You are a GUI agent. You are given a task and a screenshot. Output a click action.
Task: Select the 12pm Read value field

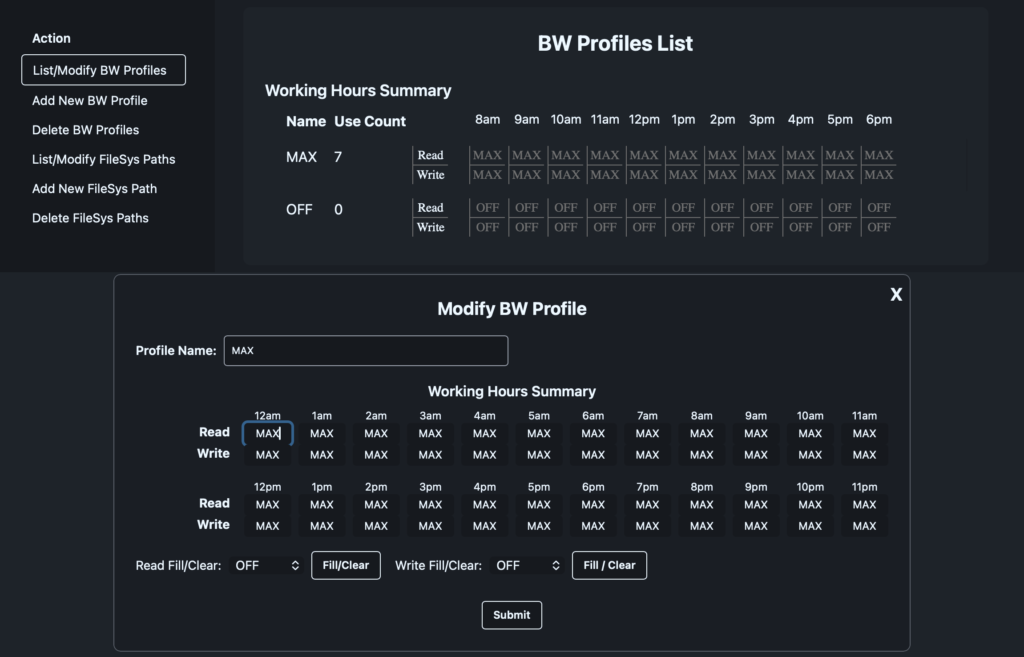coord(267,505)
